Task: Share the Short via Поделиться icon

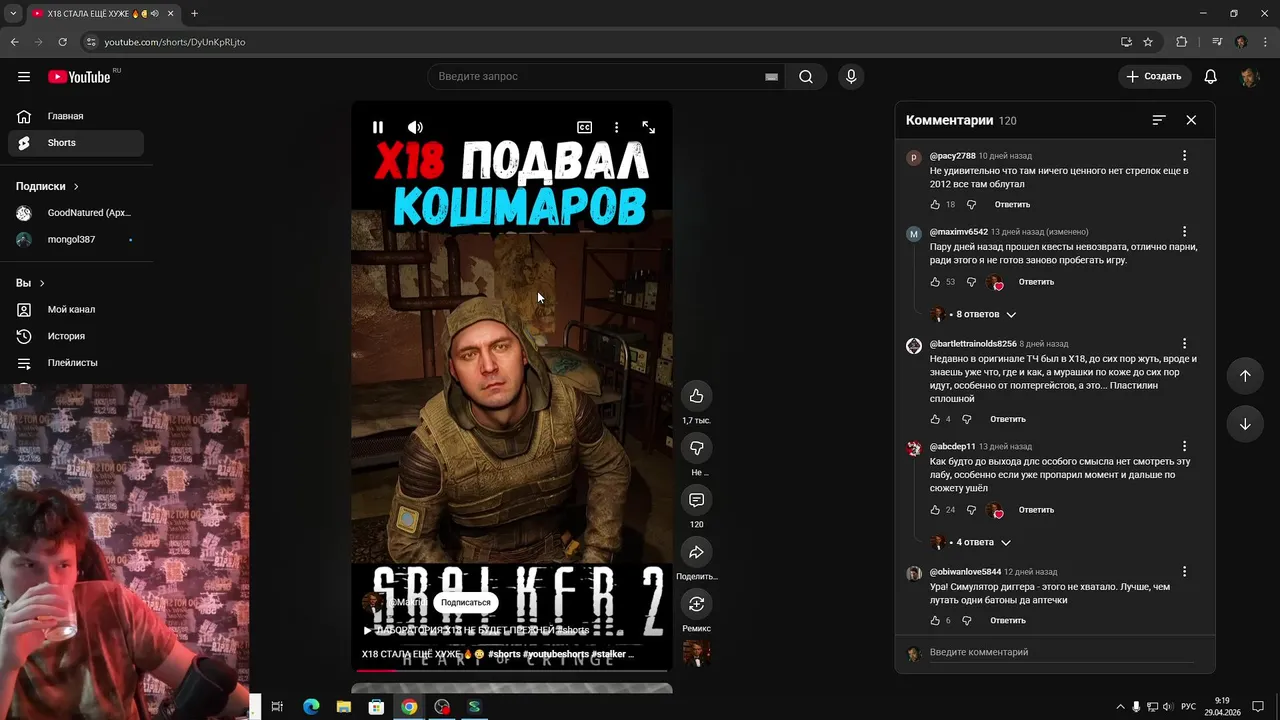Action: tap(697, 552)
